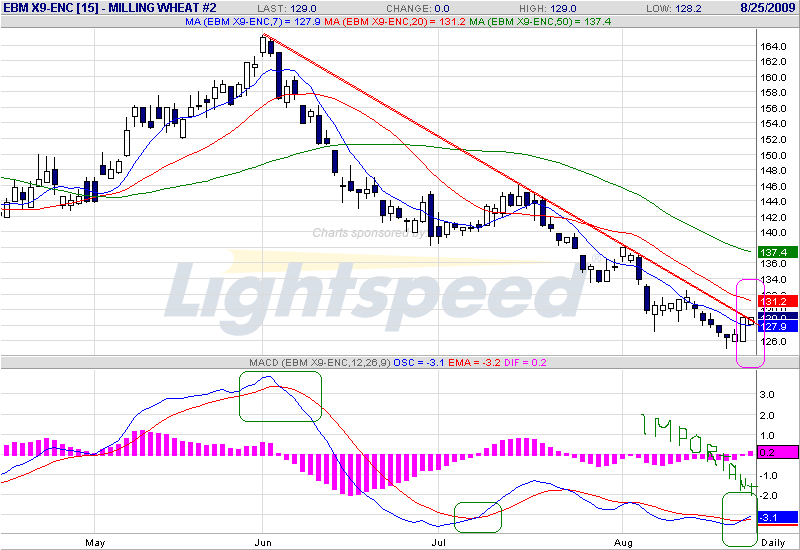
Task: Click the magenta 0.2 MACD tag
Action: [778, 452]
